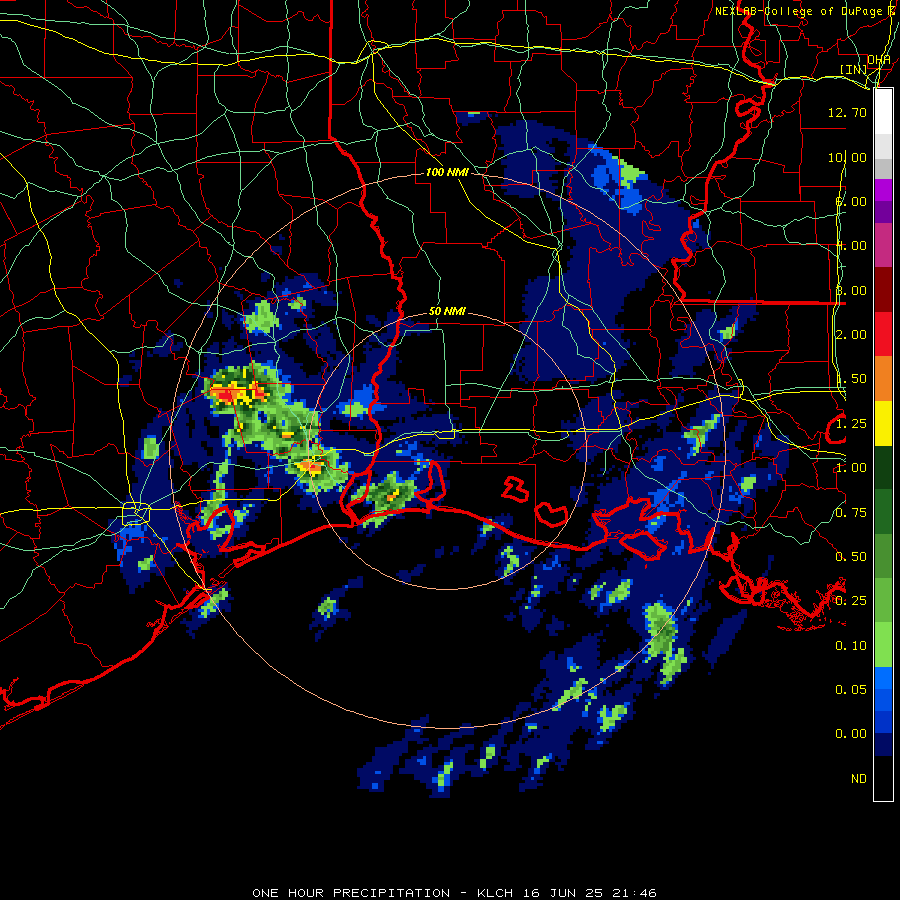Click the 50 NMI range ring label
The image size is (900, 900).
point(447,311)
